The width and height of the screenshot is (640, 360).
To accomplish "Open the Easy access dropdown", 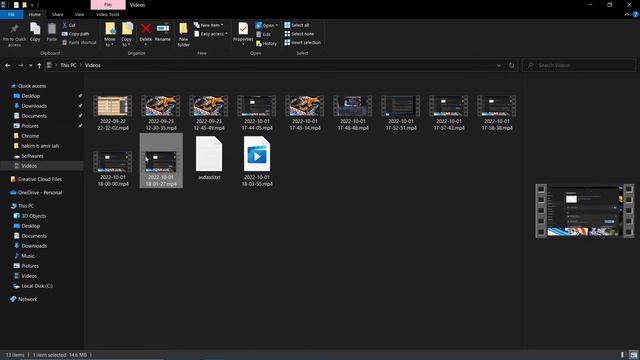I will [211, 34].
